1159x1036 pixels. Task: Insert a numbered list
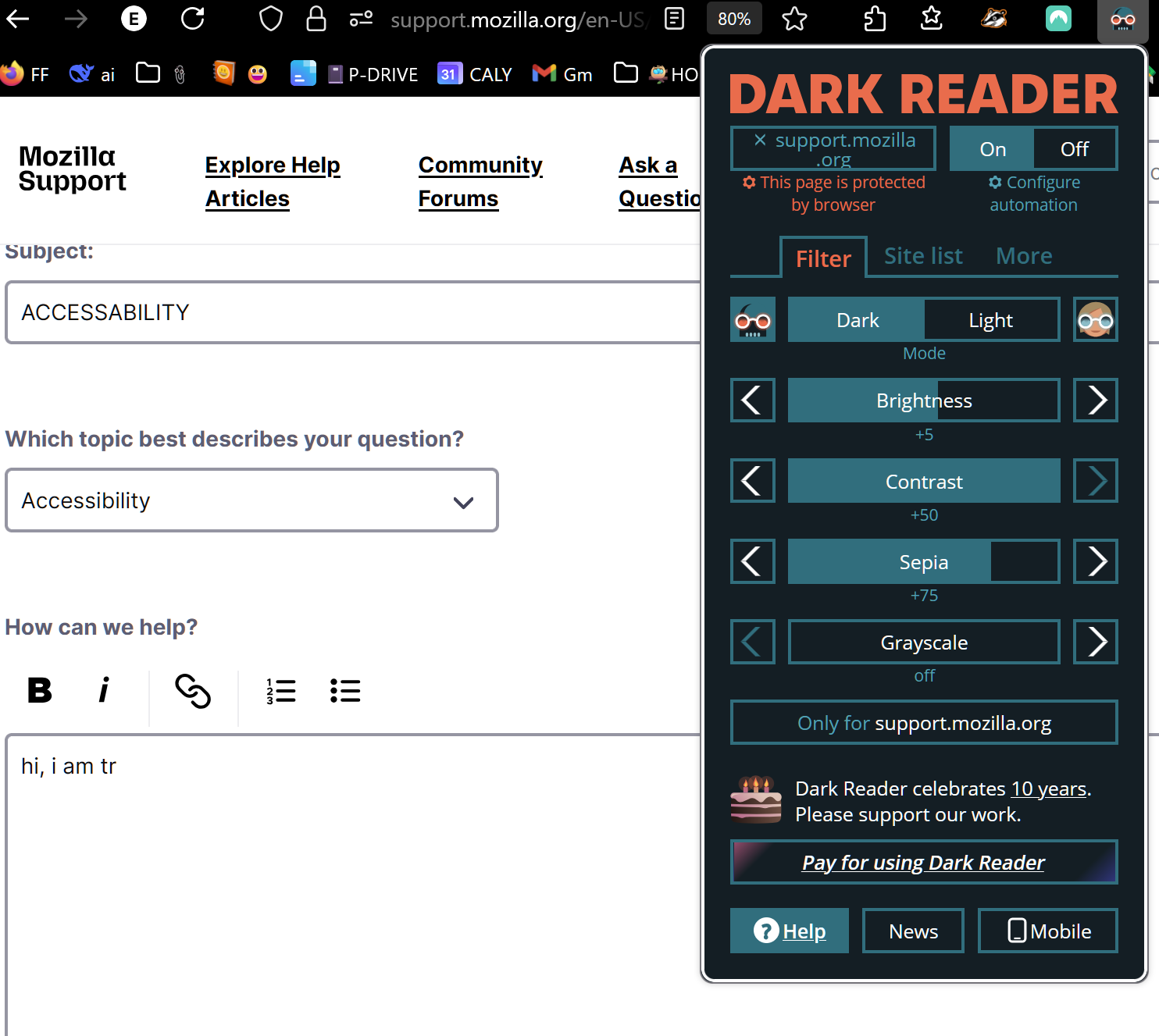[281, 691]
